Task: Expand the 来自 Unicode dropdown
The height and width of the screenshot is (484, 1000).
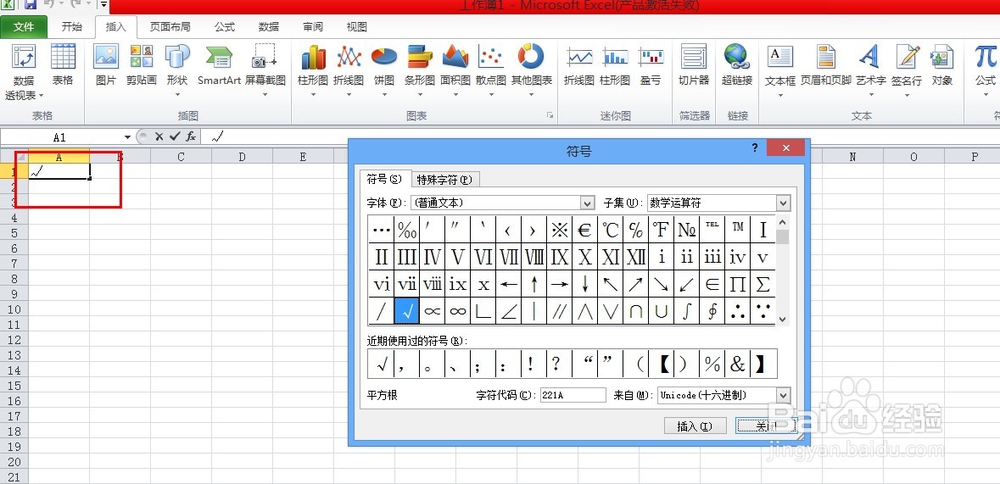Action: click(x=783, y=395)
